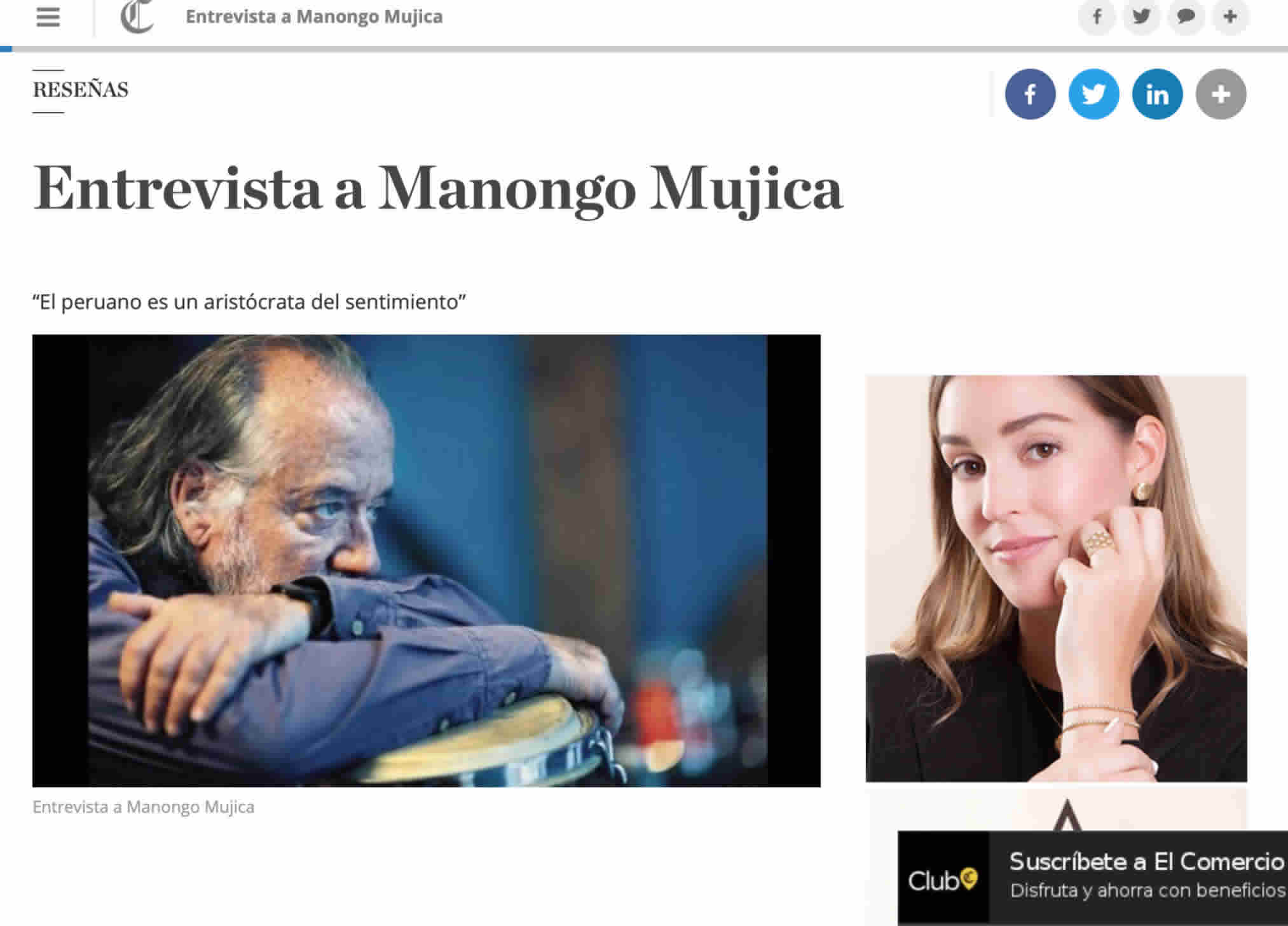The image size is (1288, 926).
Task: Click the jewelry advertisement with woman
Action: tap(1056, 579)
